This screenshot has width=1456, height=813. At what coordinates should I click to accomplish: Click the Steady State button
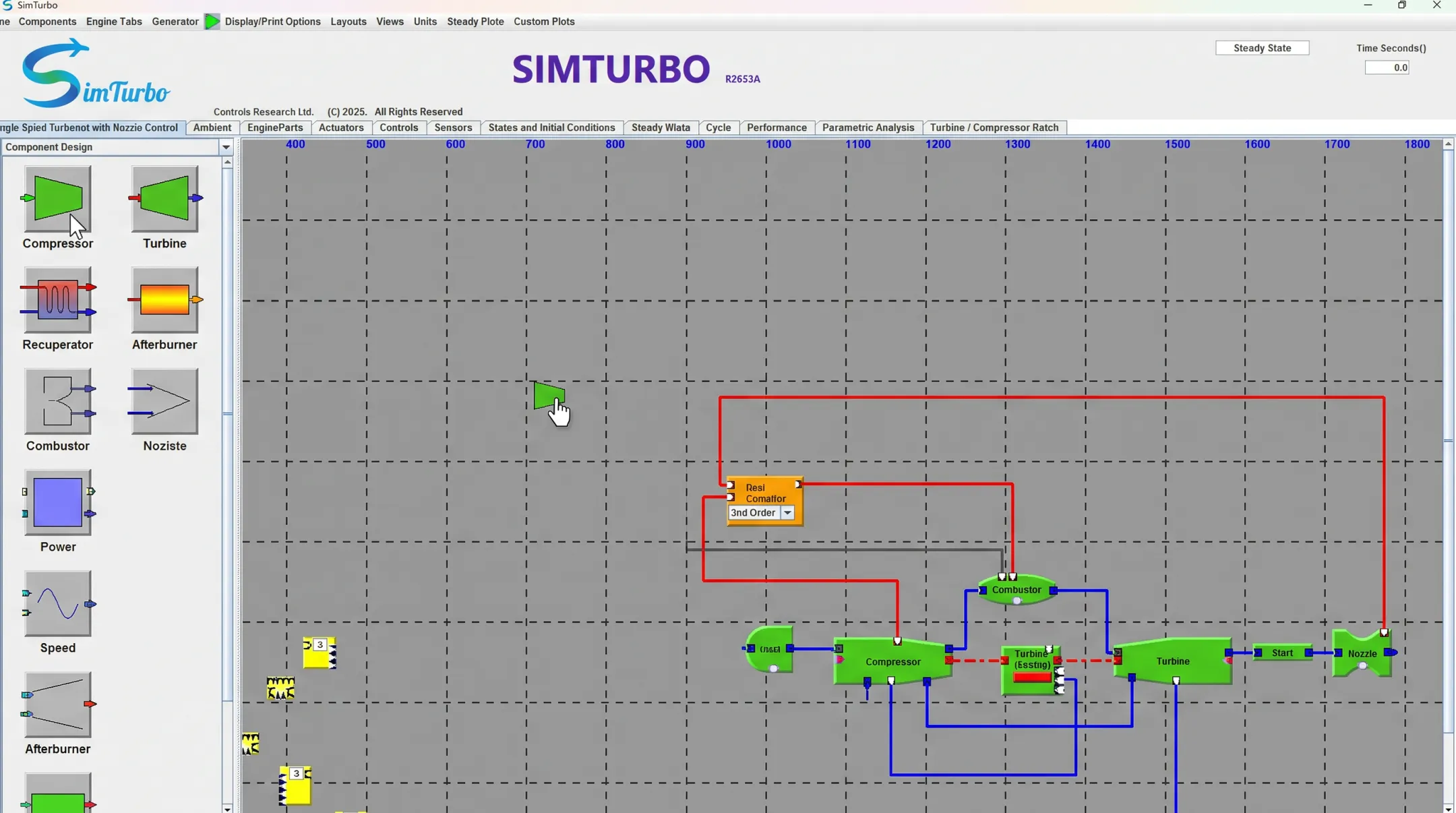coord(1262,48)
